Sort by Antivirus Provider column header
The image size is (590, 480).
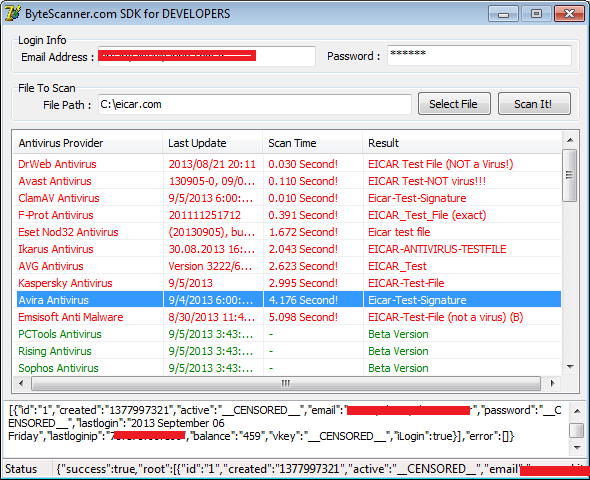tap(88, 143)
